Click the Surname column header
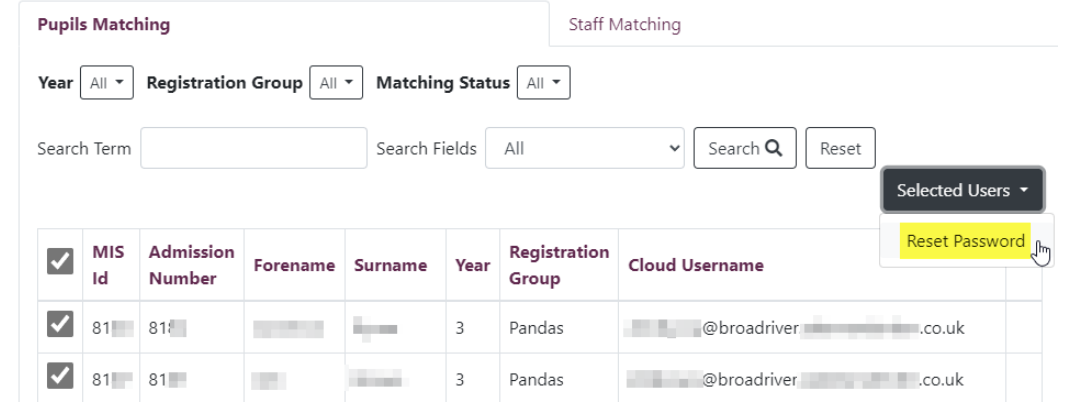The width and height of the screenshot is (1086, 407). coord(390,266)
